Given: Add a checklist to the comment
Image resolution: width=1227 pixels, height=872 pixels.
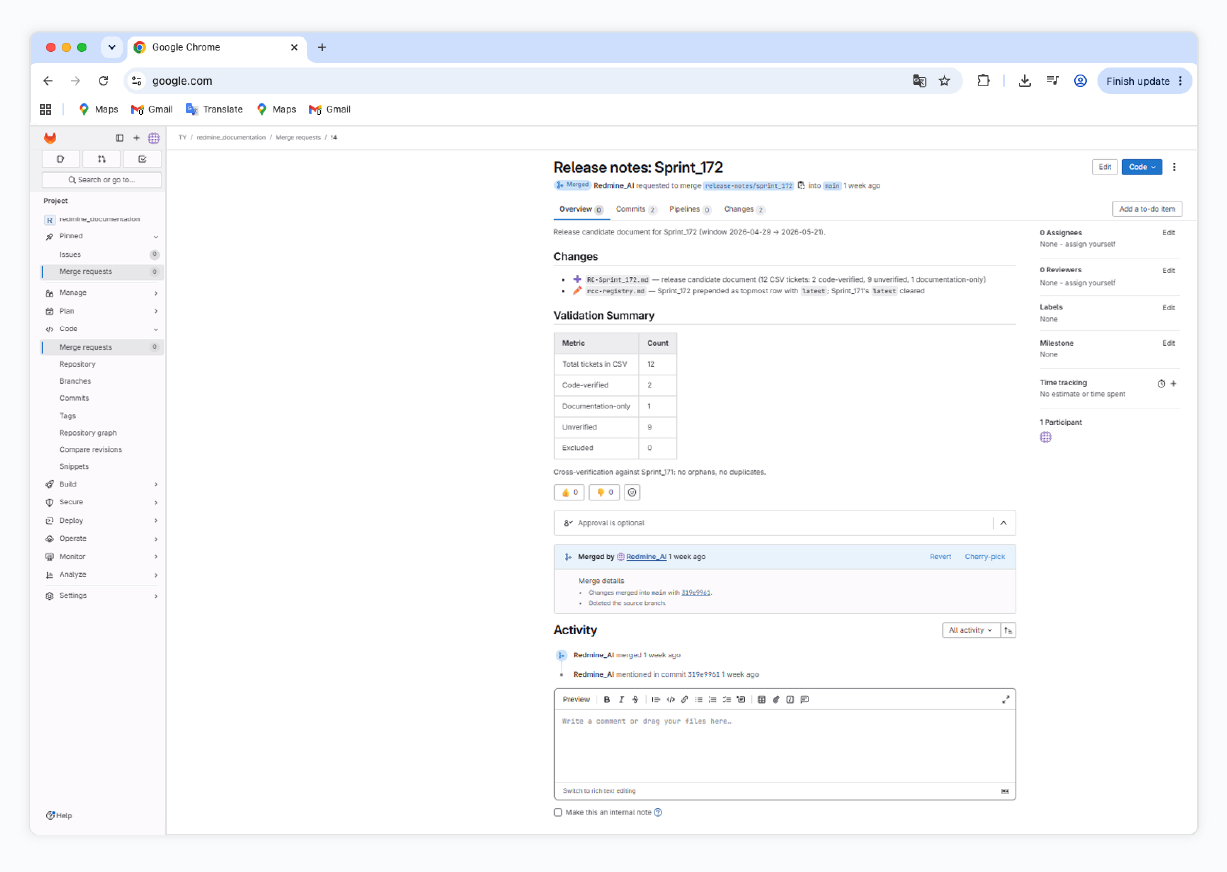Looking at the screenshot, I should click(727, 700).
